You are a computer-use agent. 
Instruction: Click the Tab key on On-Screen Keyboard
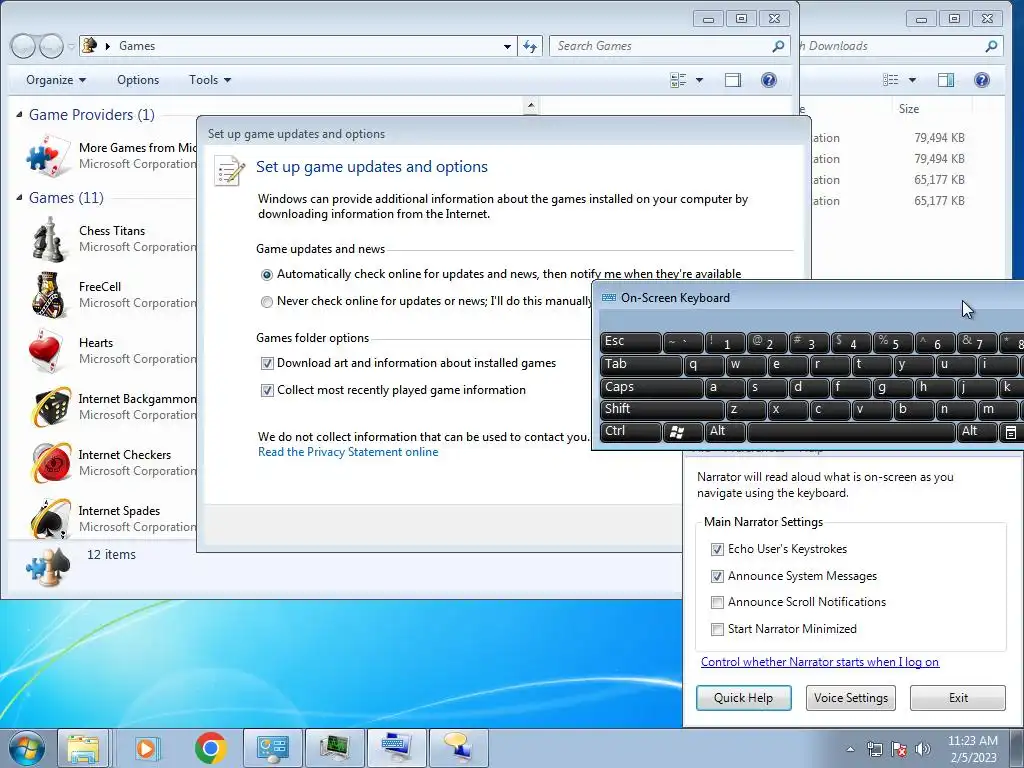tap(640, 364)
